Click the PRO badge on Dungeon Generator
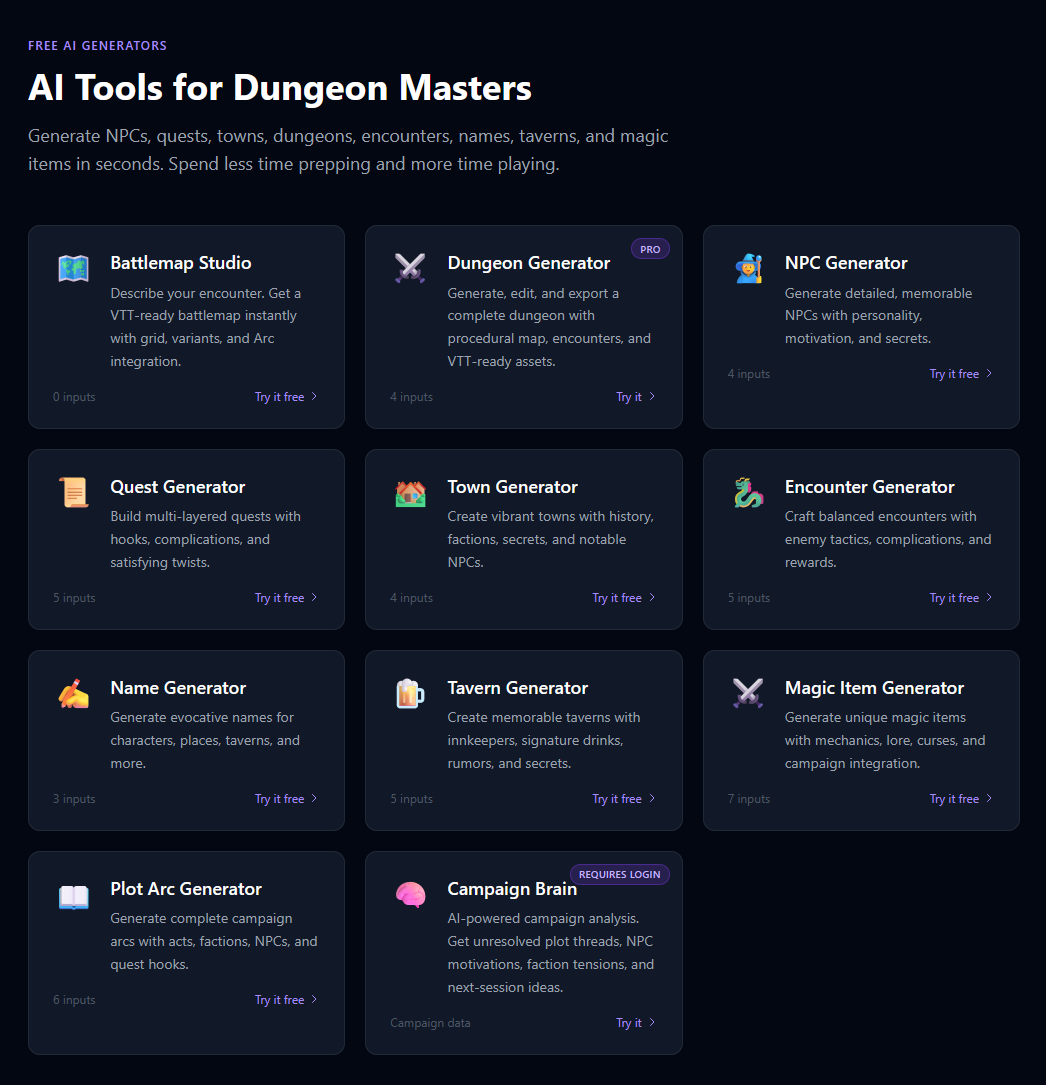This screenshot has height=1085, width=1046. pyautogui.click(x=650, y=249)
